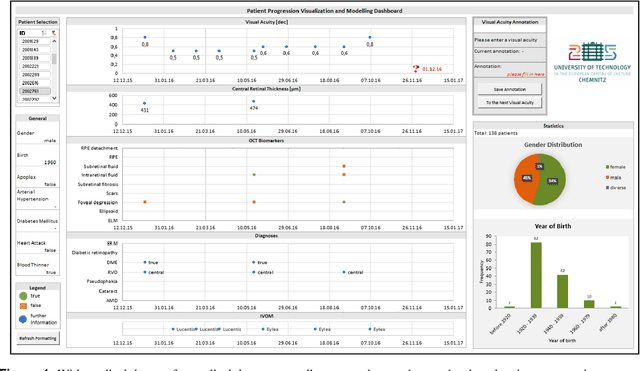
Task: Click the Diagnoses chart title
Action: tap(267, 236)
